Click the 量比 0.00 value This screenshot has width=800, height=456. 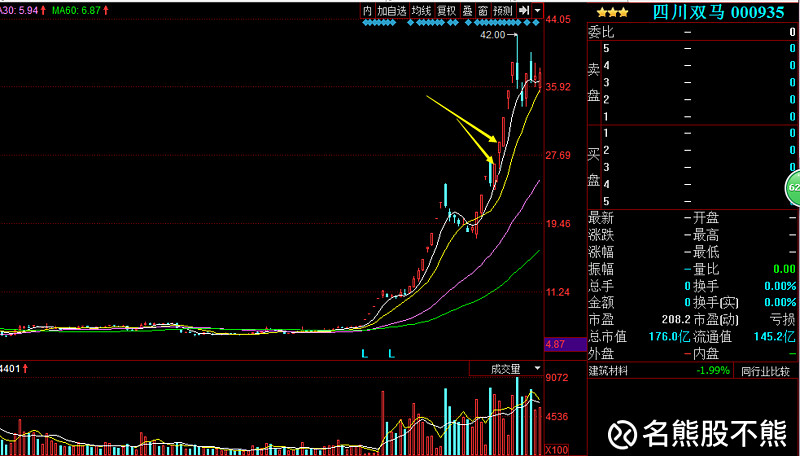[x=784, y=269]
